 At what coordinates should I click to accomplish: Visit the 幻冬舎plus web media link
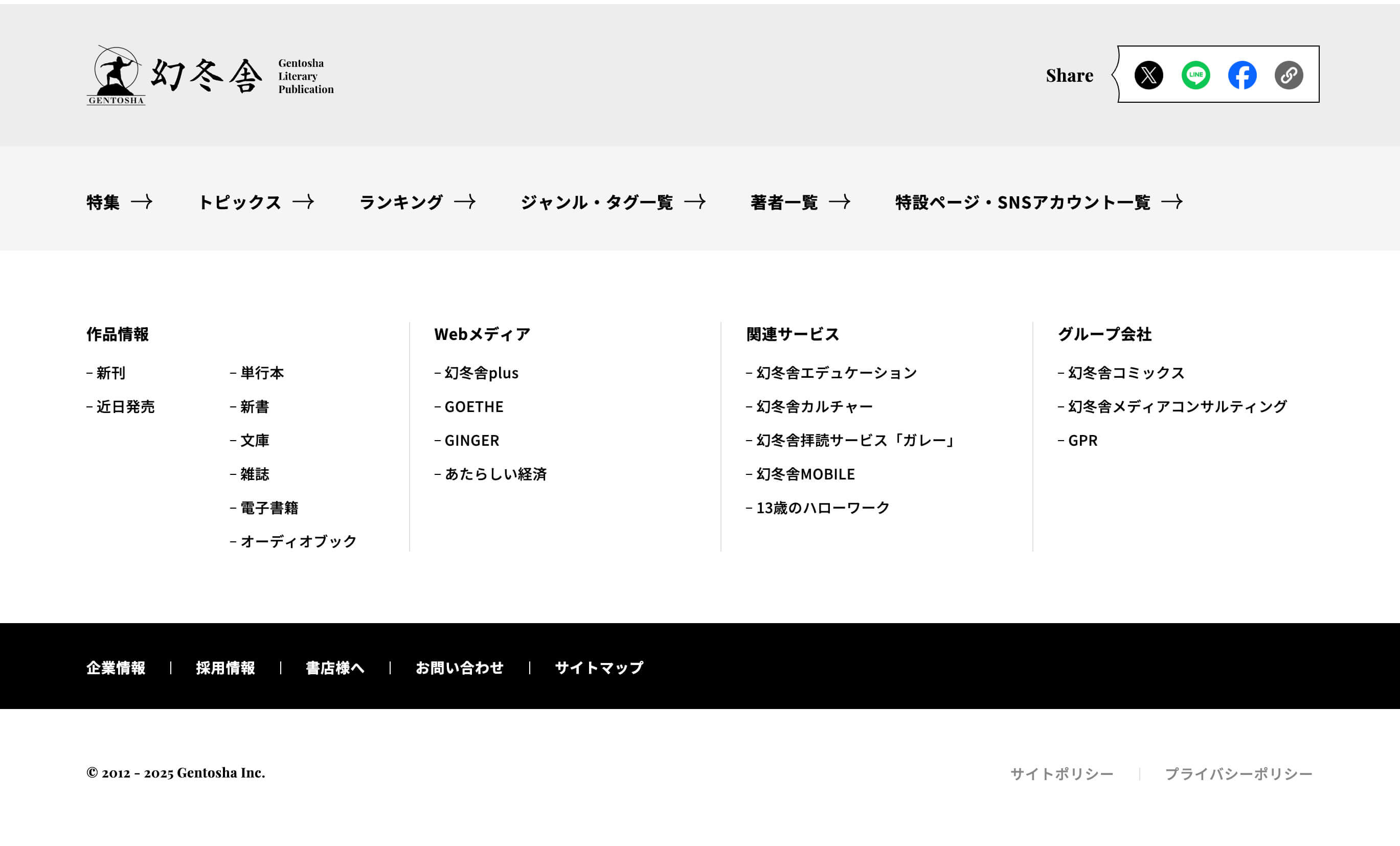482,373
